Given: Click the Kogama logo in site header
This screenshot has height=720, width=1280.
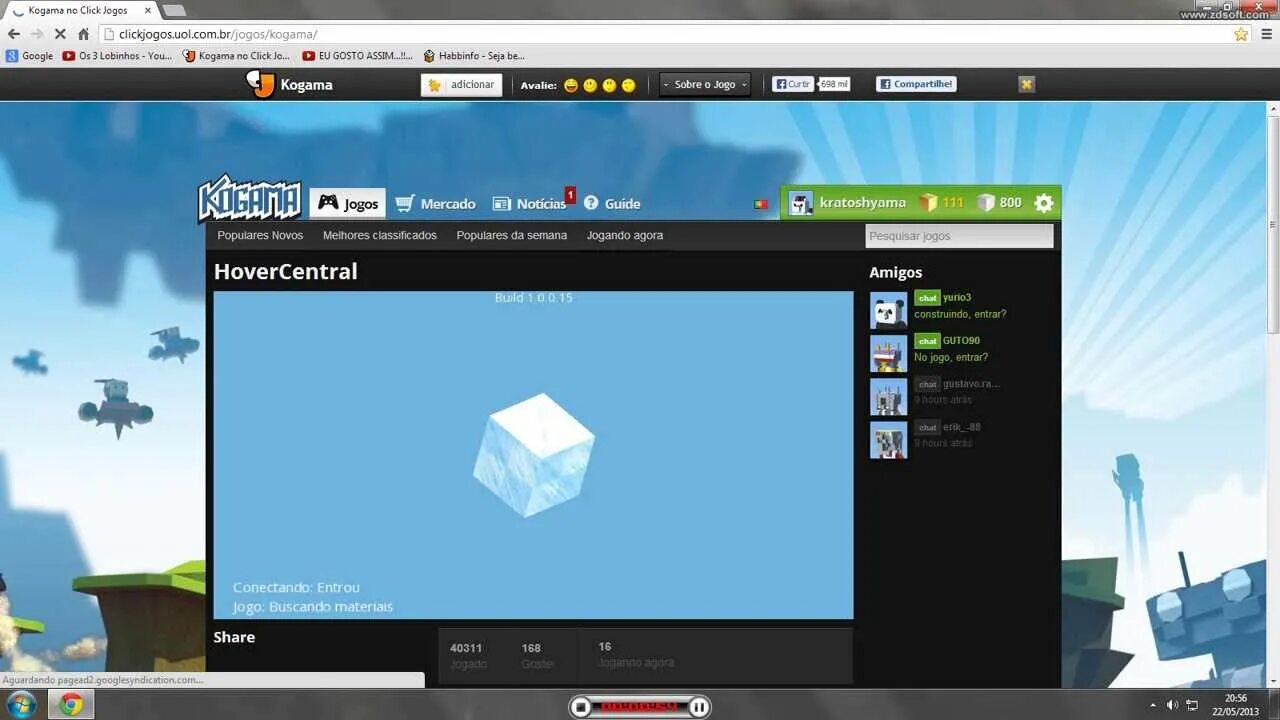Looking at the screenshot, I should click(249, 199).
